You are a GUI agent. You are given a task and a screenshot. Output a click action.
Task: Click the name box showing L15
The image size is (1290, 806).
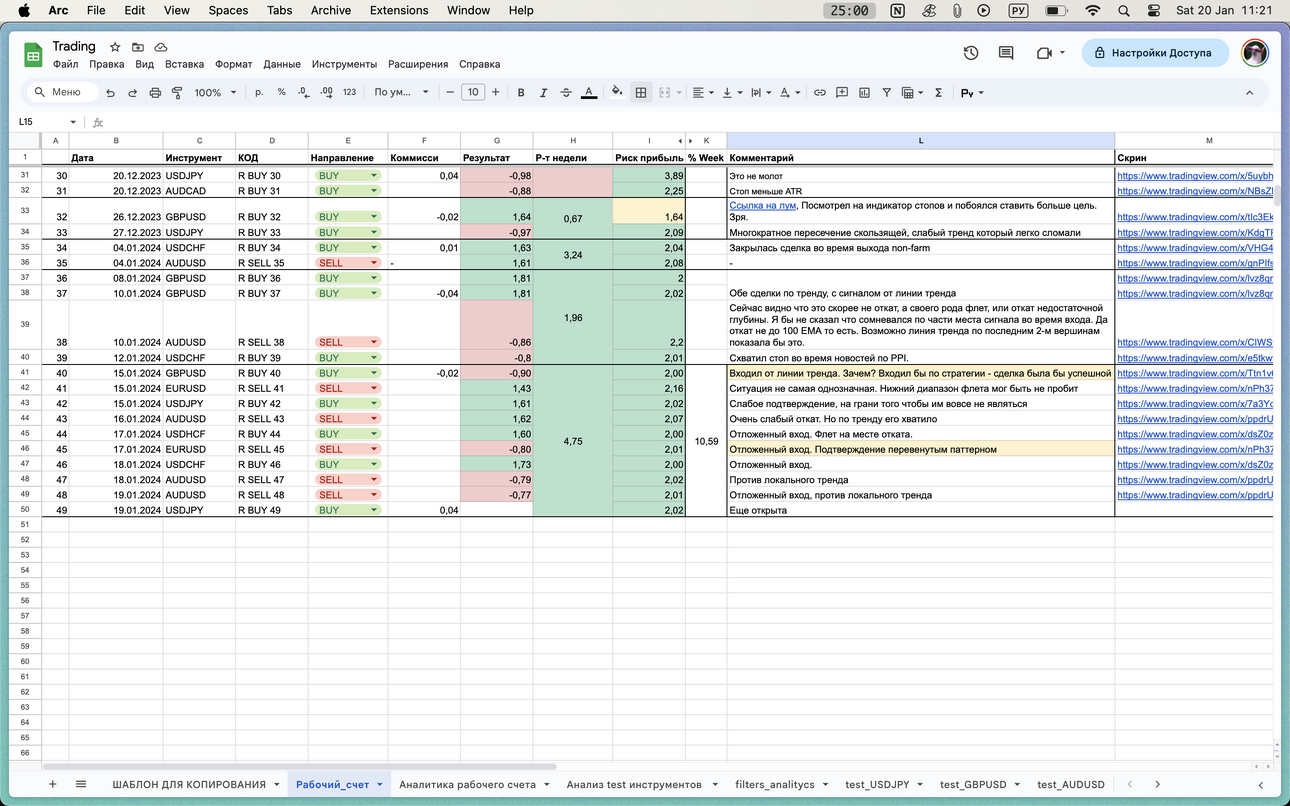pos(45,122)
